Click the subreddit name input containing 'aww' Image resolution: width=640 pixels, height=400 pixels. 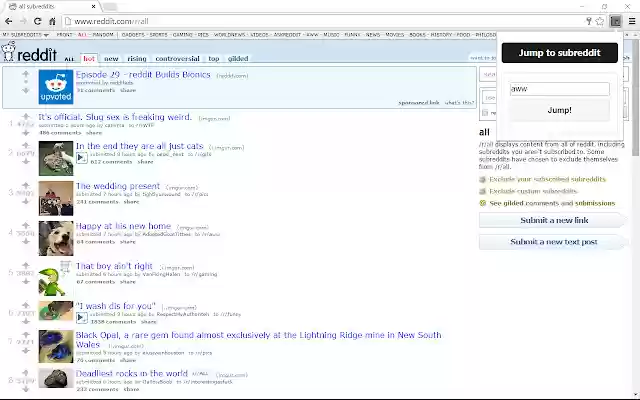(x=559, y=89)
